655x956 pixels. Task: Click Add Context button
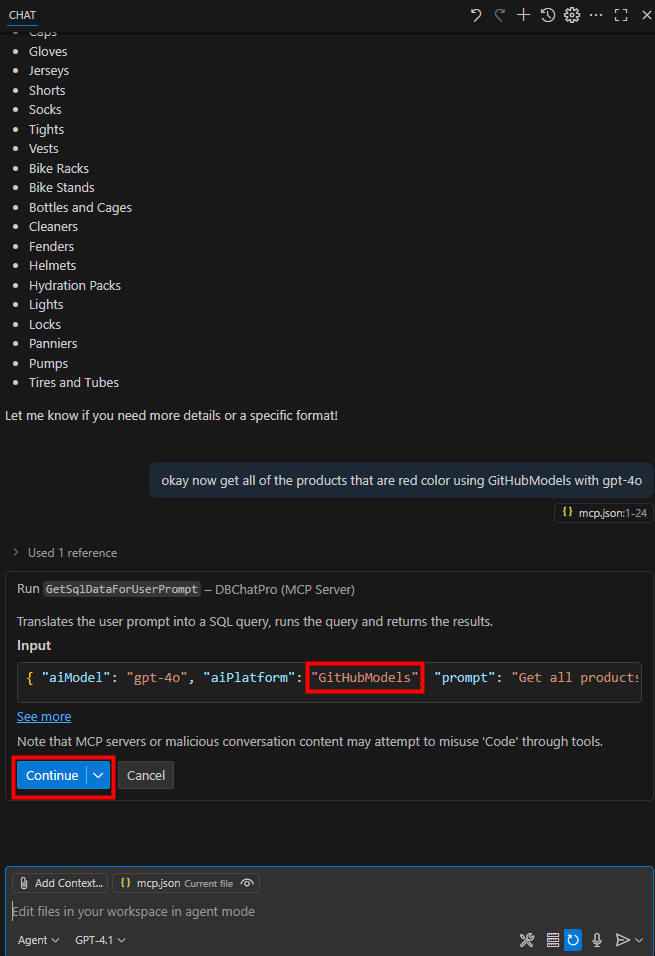60,883
